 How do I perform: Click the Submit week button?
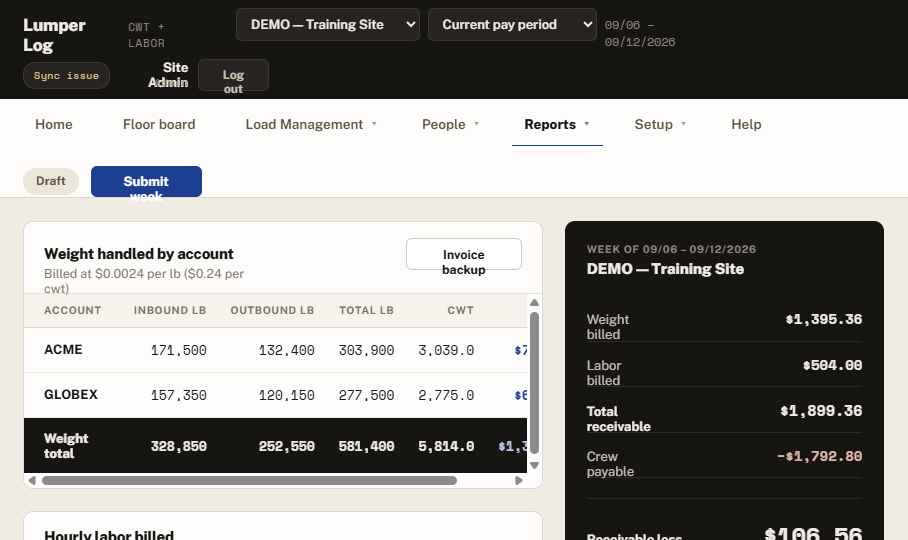147,182
